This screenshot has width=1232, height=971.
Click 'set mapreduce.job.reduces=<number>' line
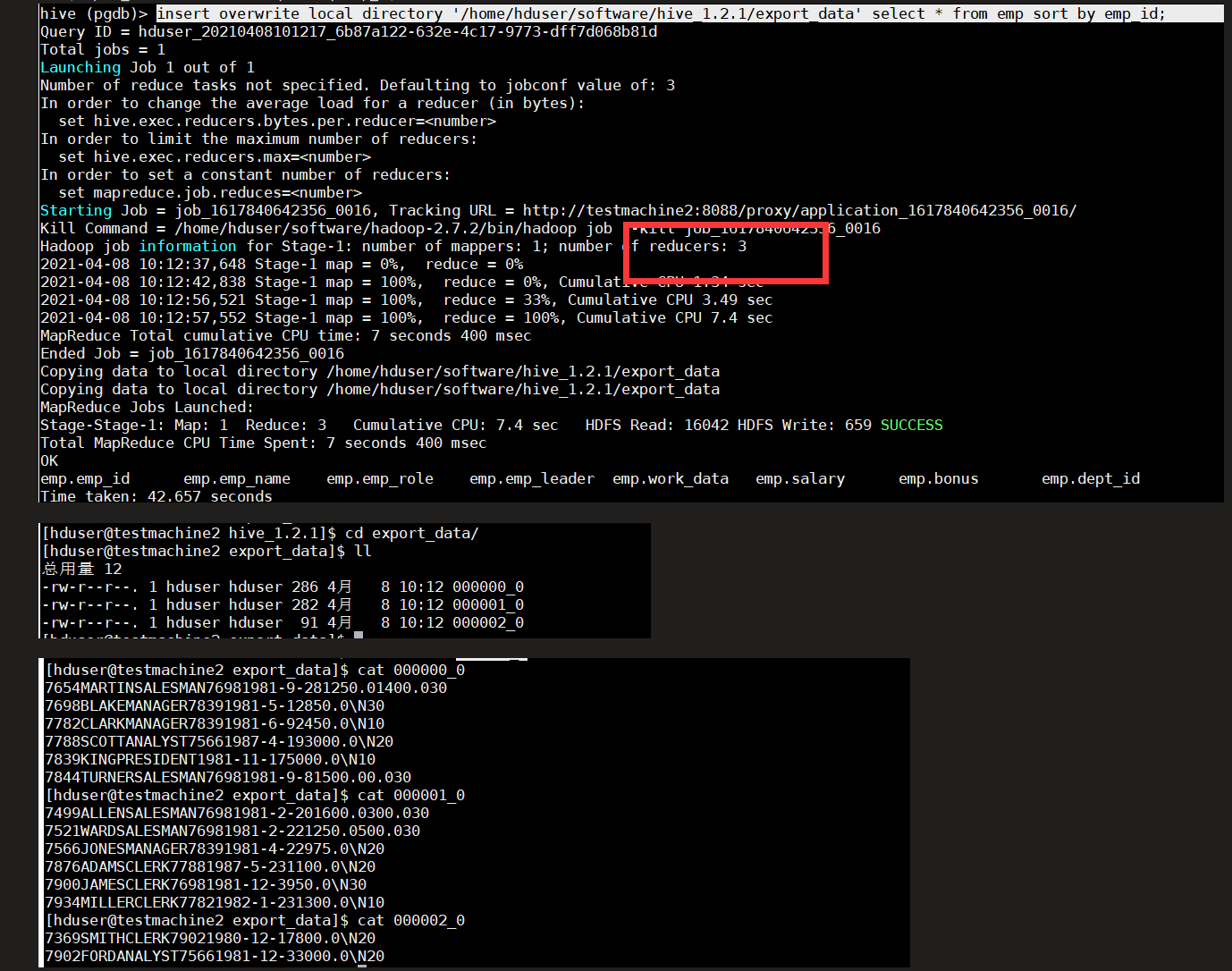tap(210, 192)
